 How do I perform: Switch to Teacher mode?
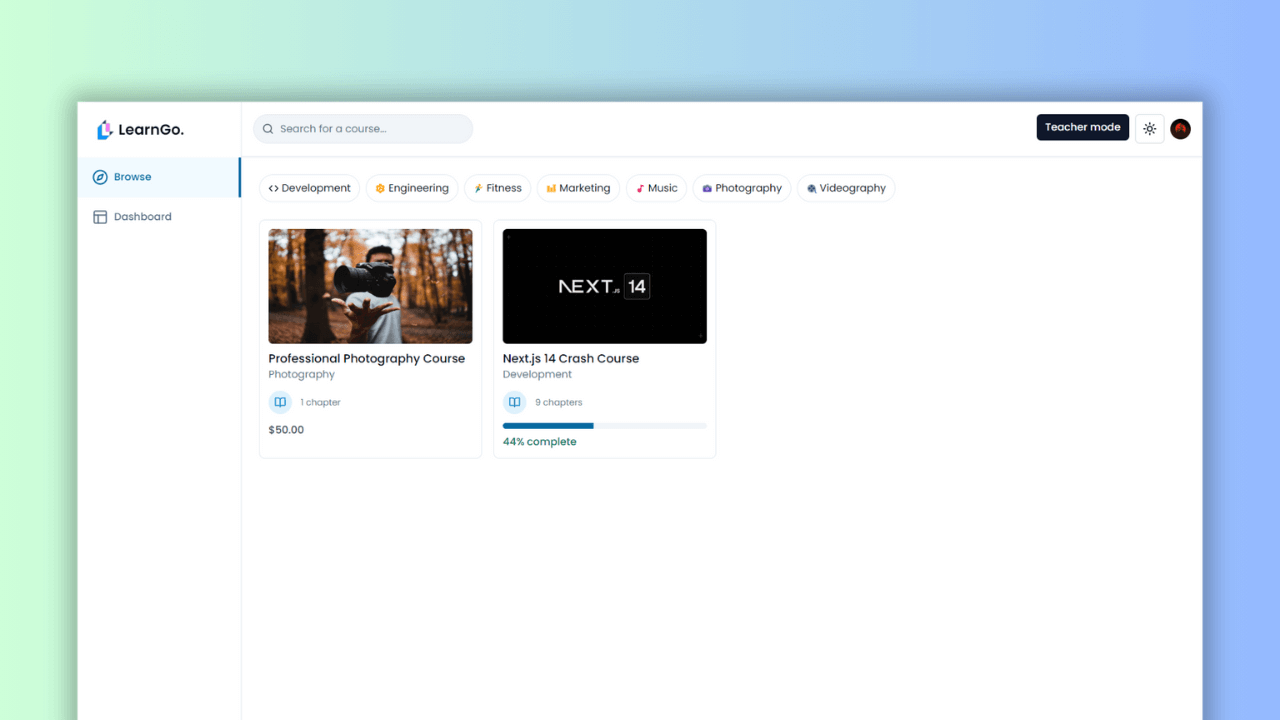[1082, 127]
